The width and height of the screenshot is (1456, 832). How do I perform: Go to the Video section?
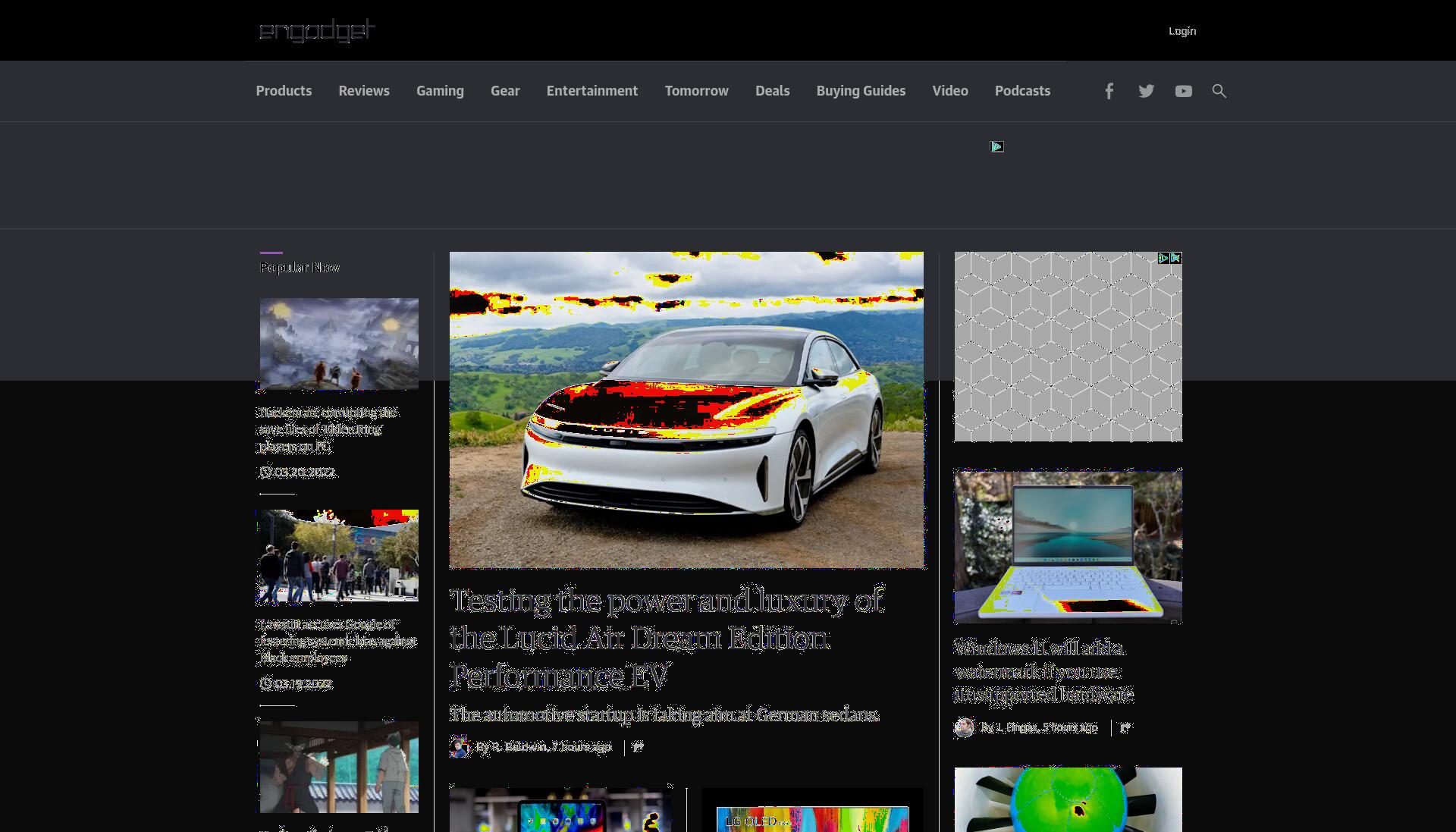click(950, 91)
